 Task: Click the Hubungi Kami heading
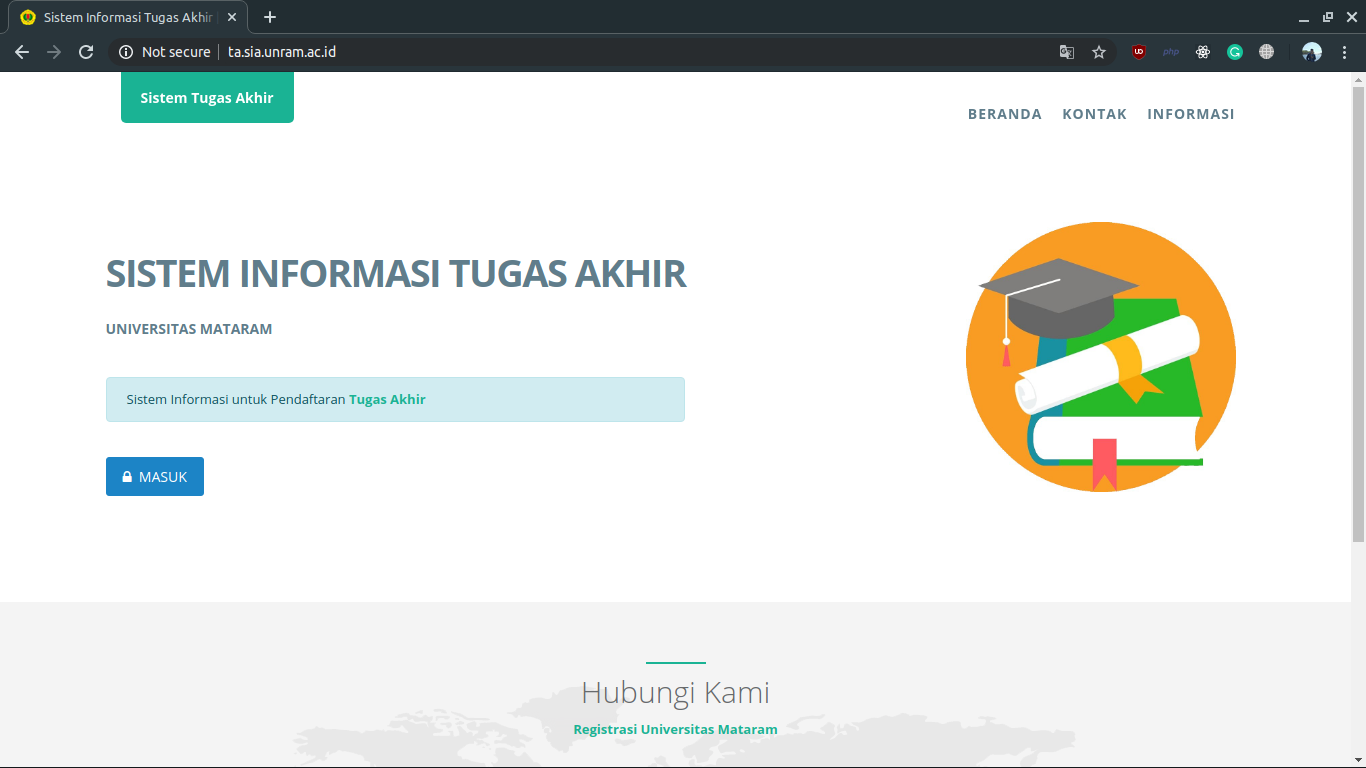675,693
